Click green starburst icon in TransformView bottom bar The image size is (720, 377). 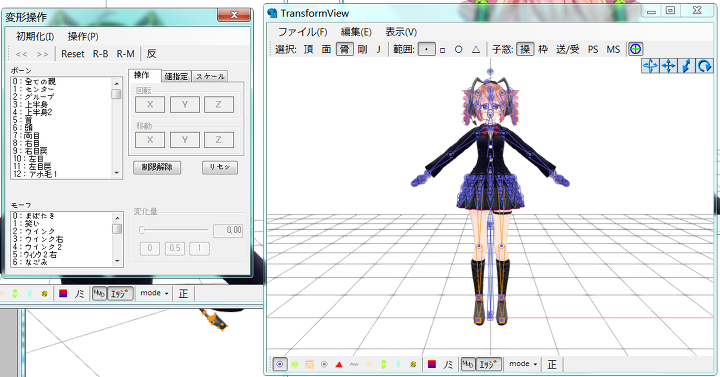coord(294,364)
